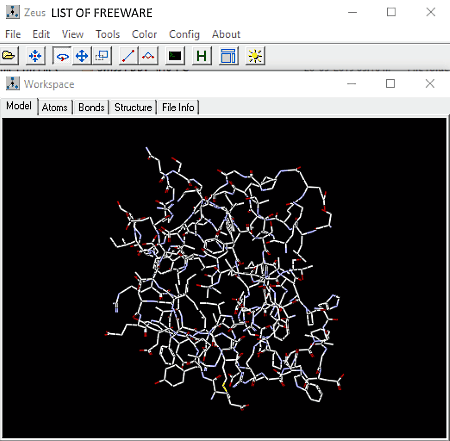Close the Workspace window

[x=430, y=84]
